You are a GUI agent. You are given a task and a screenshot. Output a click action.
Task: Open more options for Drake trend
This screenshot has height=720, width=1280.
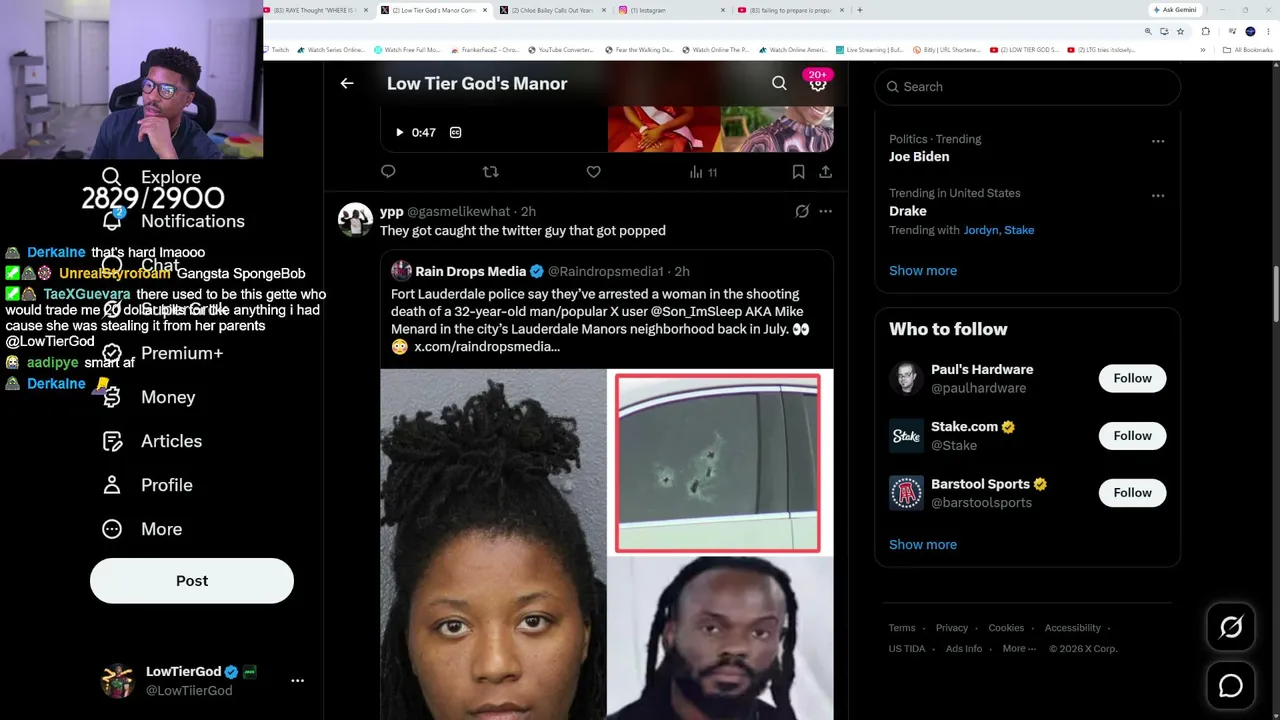tap(1158, 195)
